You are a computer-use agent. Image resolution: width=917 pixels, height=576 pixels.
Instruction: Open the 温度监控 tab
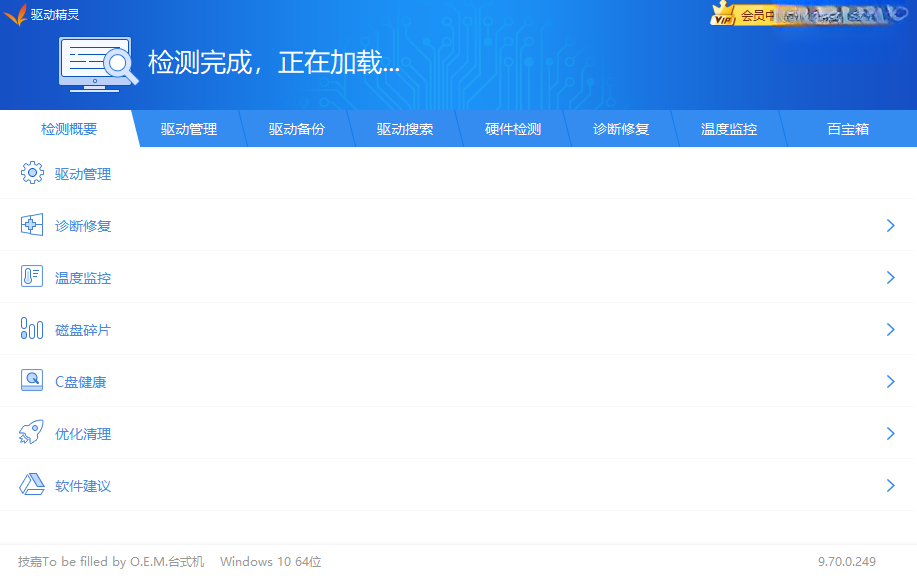(x=729, y=129)
